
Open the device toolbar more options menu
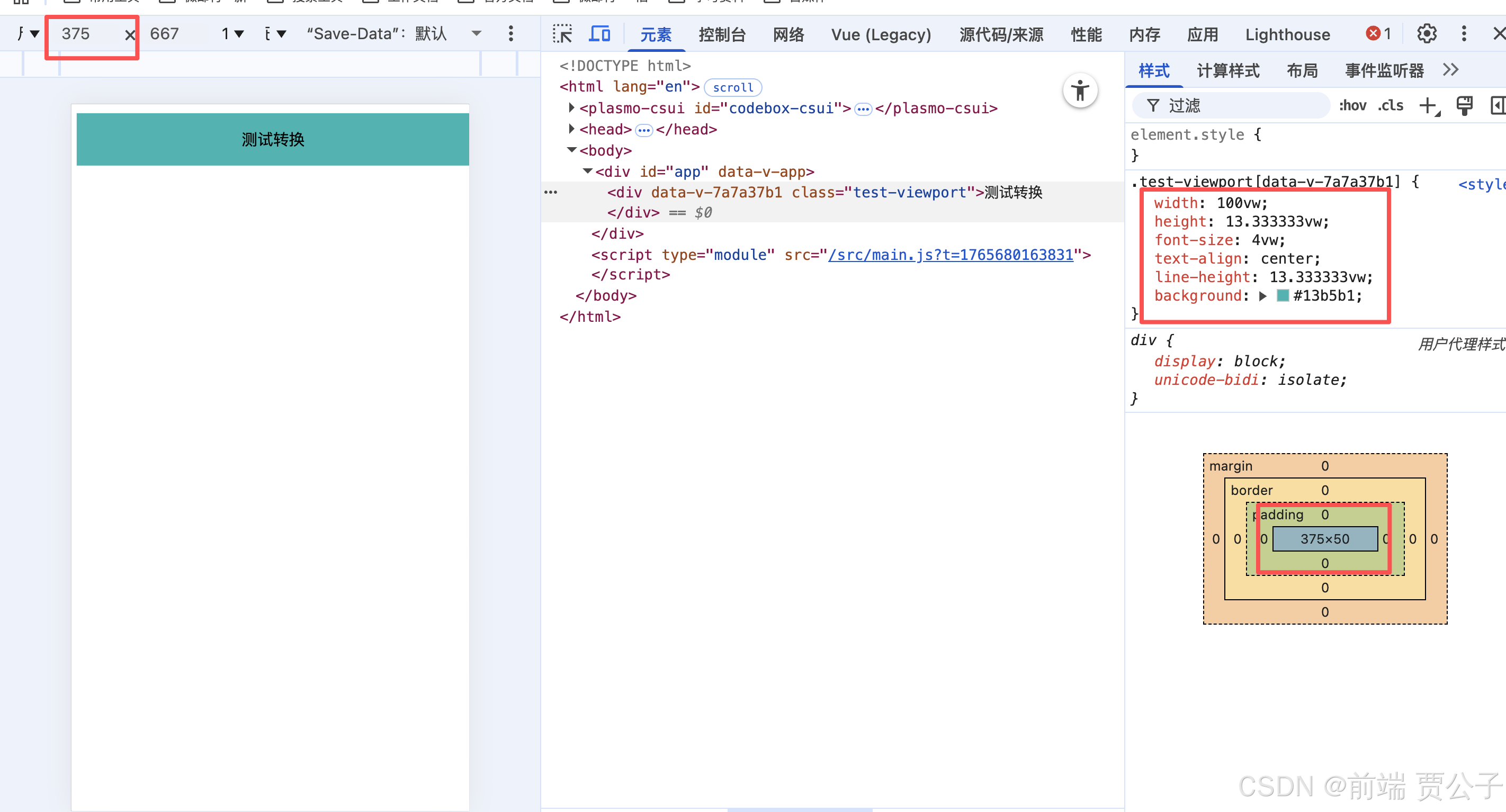pyautogui.click(x=510, y=34)
